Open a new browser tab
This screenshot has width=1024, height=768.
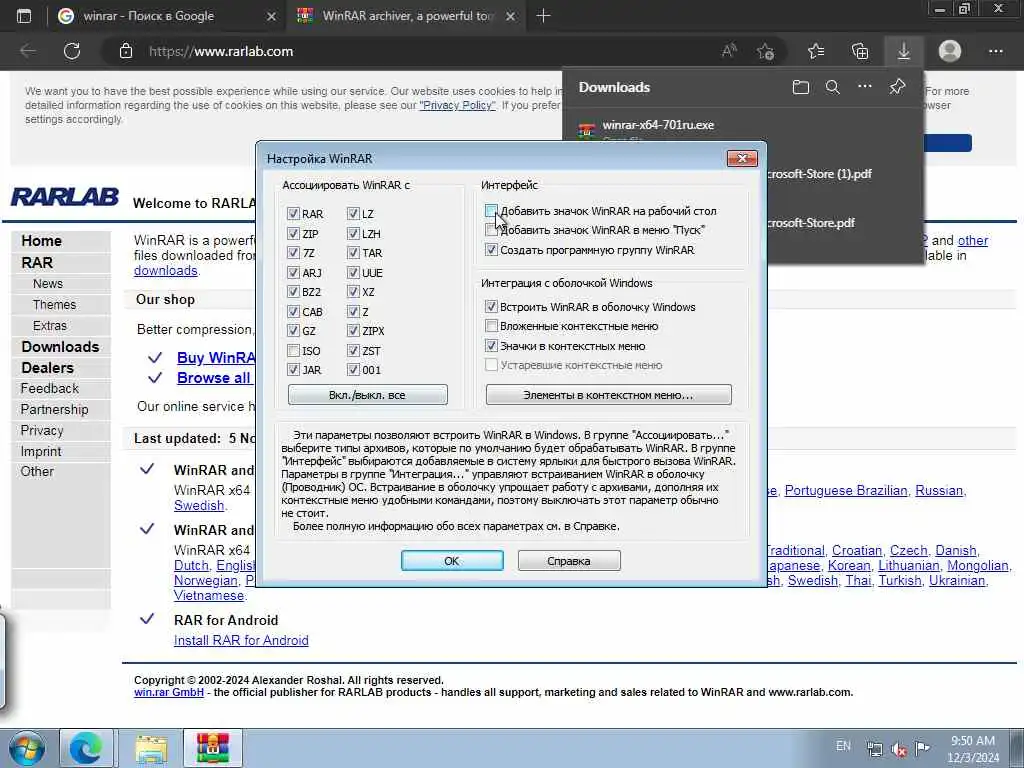[543, 16]
